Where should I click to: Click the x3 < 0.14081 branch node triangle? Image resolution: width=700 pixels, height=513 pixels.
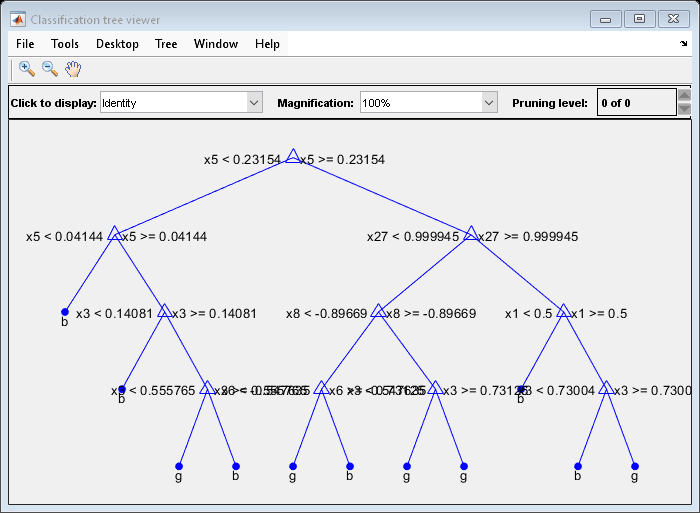[x=164, y=311]
